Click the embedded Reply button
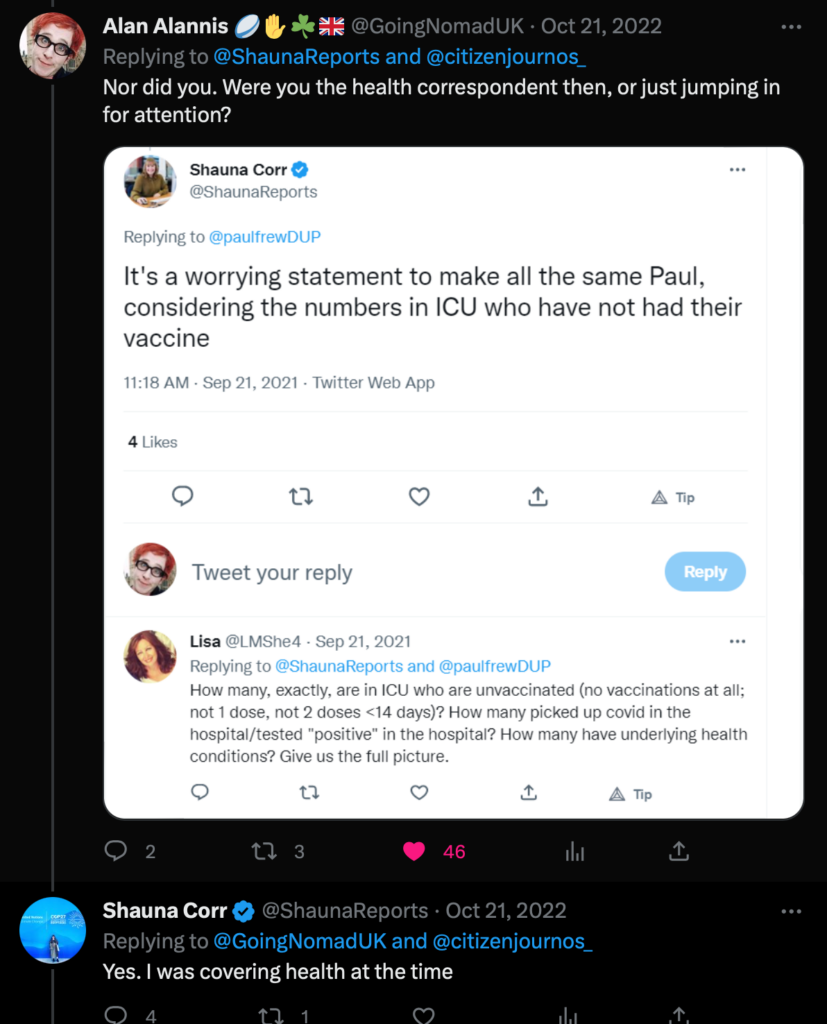Viewport: 827px width, 1024px height. (705, 572)
